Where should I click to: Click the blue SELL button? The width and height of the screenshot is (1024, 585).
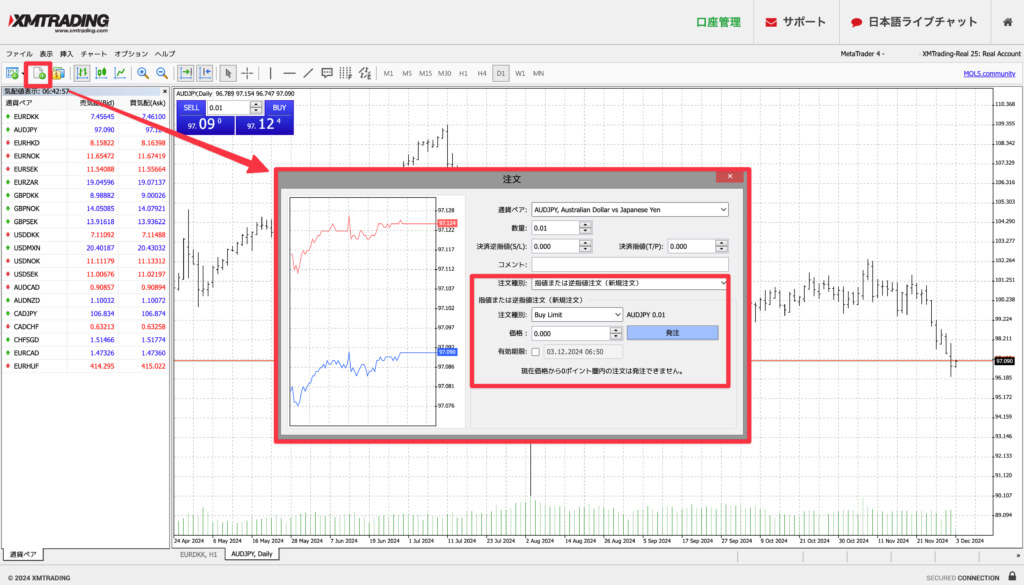coord(192,107)
